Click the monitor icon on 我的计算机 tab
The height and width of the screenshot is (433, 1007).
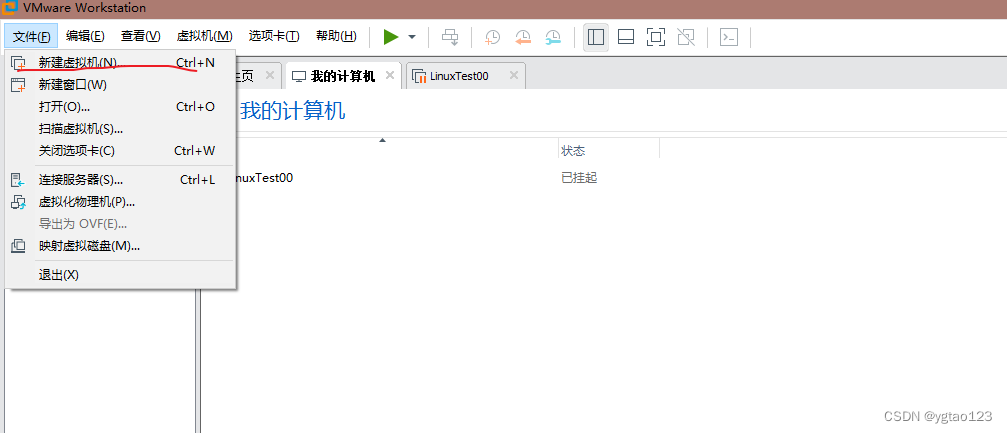pos(298,76)
